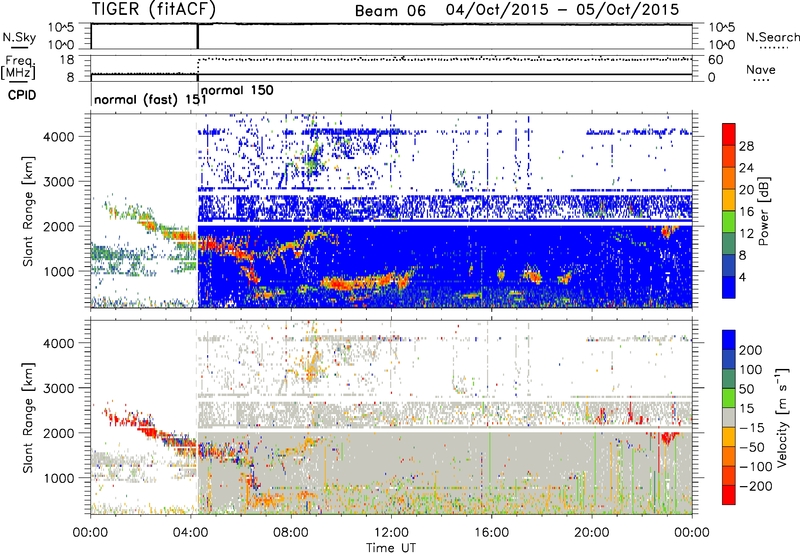Click the 08:00 time axis tick label

pos(291,533)
